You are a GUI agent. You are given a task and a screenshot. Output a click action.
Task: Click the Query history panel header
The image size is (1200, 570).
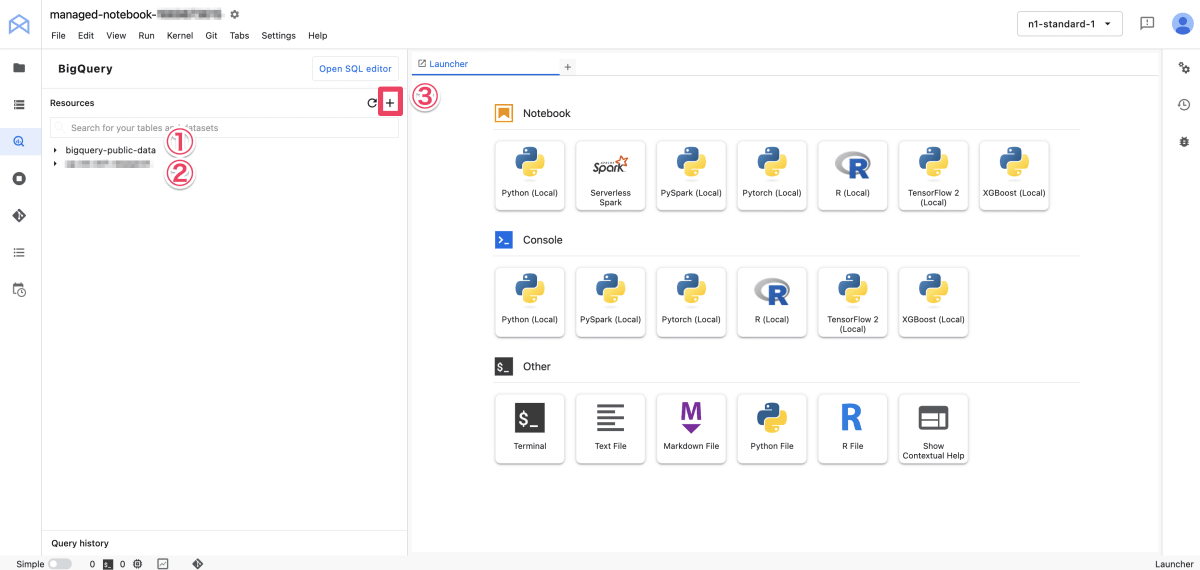coord(224,543)
